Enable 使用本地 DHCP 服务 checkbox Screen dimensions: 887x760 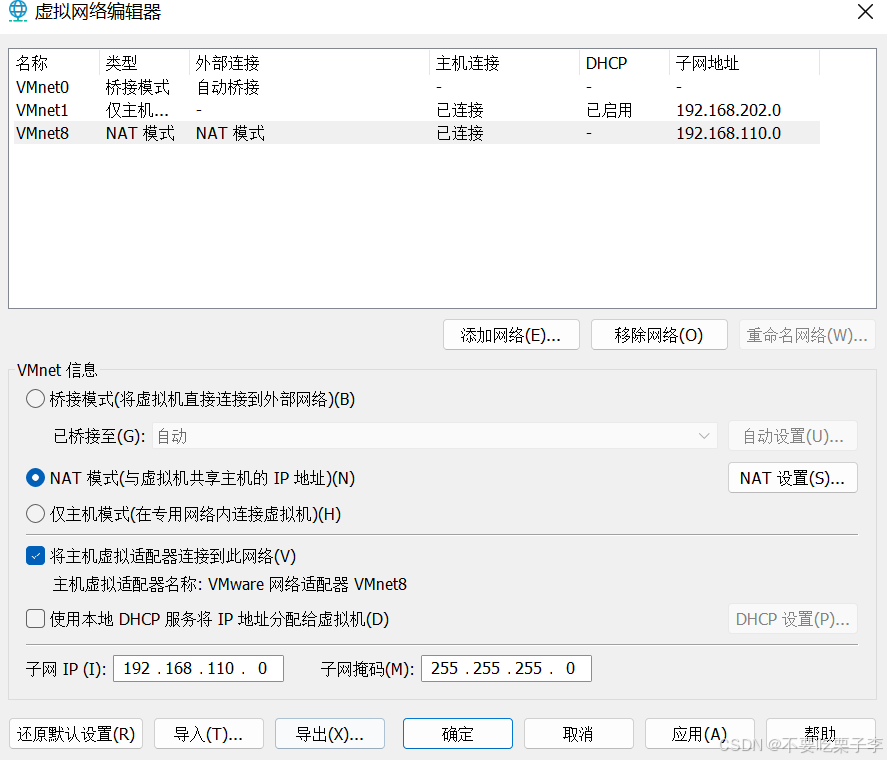tap(36, 619)
